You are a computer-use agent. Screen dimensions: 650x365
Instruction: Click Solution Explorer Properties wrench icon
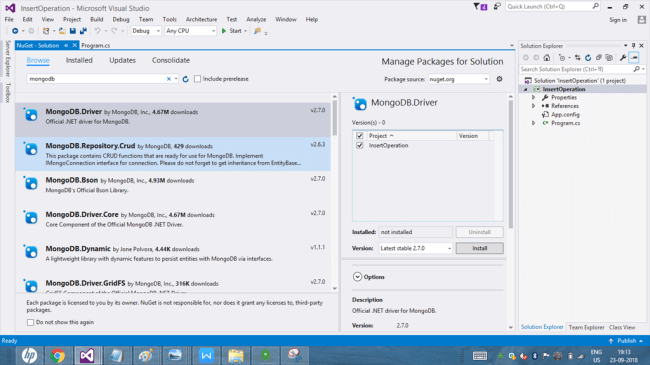click(623, 58)
